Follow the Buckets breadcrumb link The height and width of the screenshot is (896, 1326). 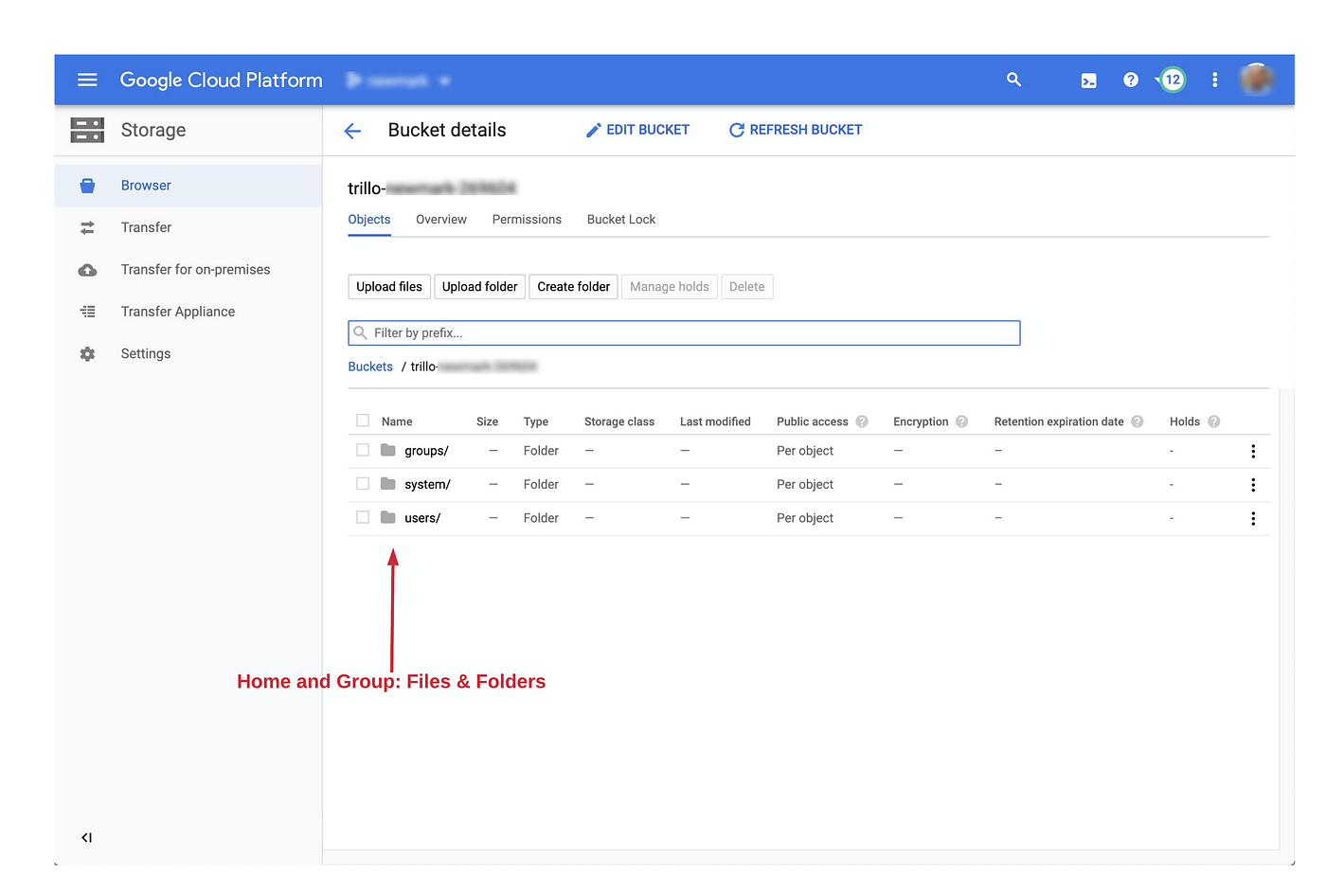coord(370,367)
